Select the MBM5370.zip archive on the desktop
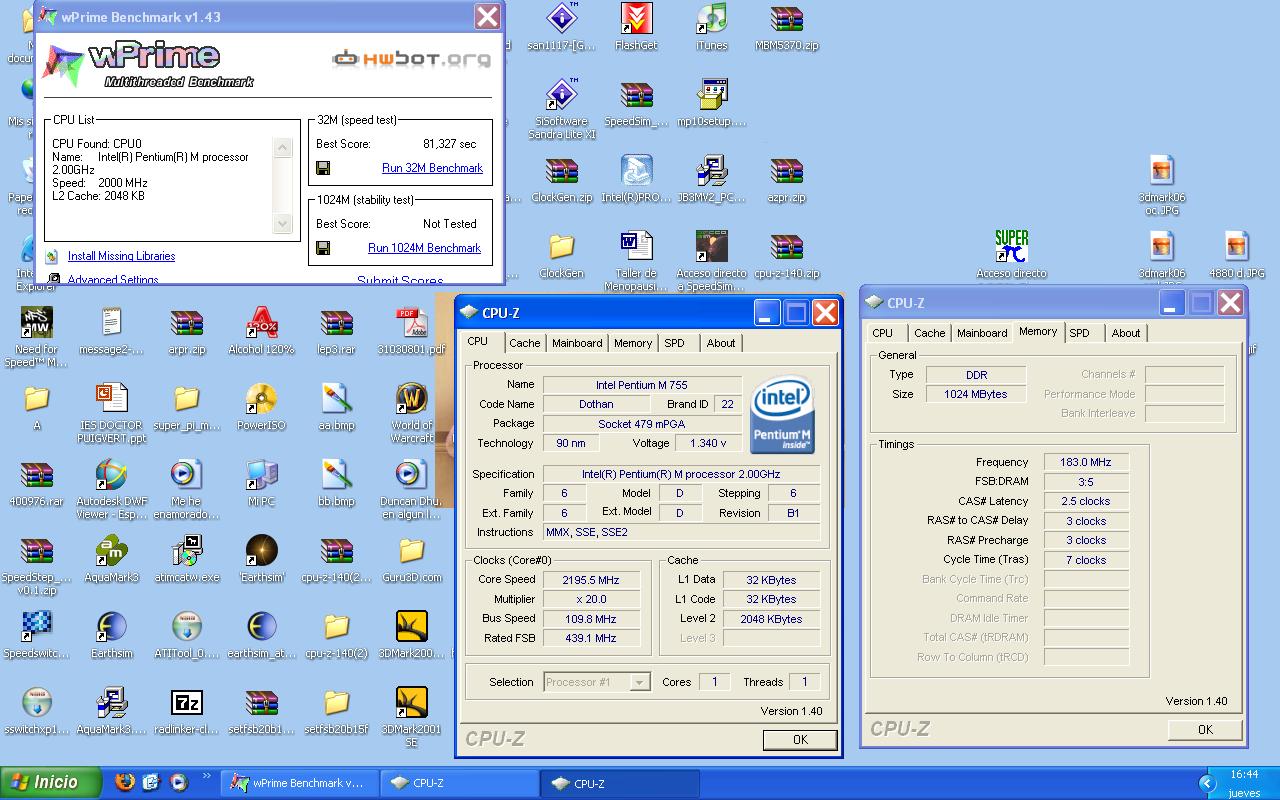The image size is (1280, 800). (787, 27)
